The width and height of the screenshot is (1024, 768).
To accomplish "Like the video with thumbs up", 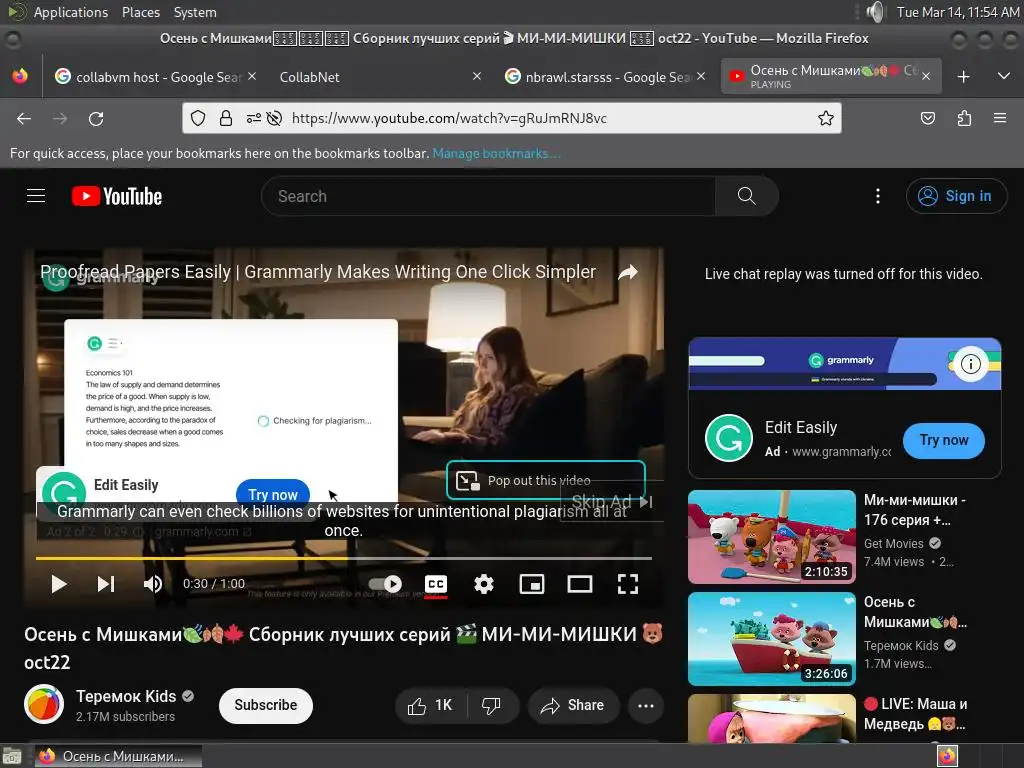I will (430, 705).
